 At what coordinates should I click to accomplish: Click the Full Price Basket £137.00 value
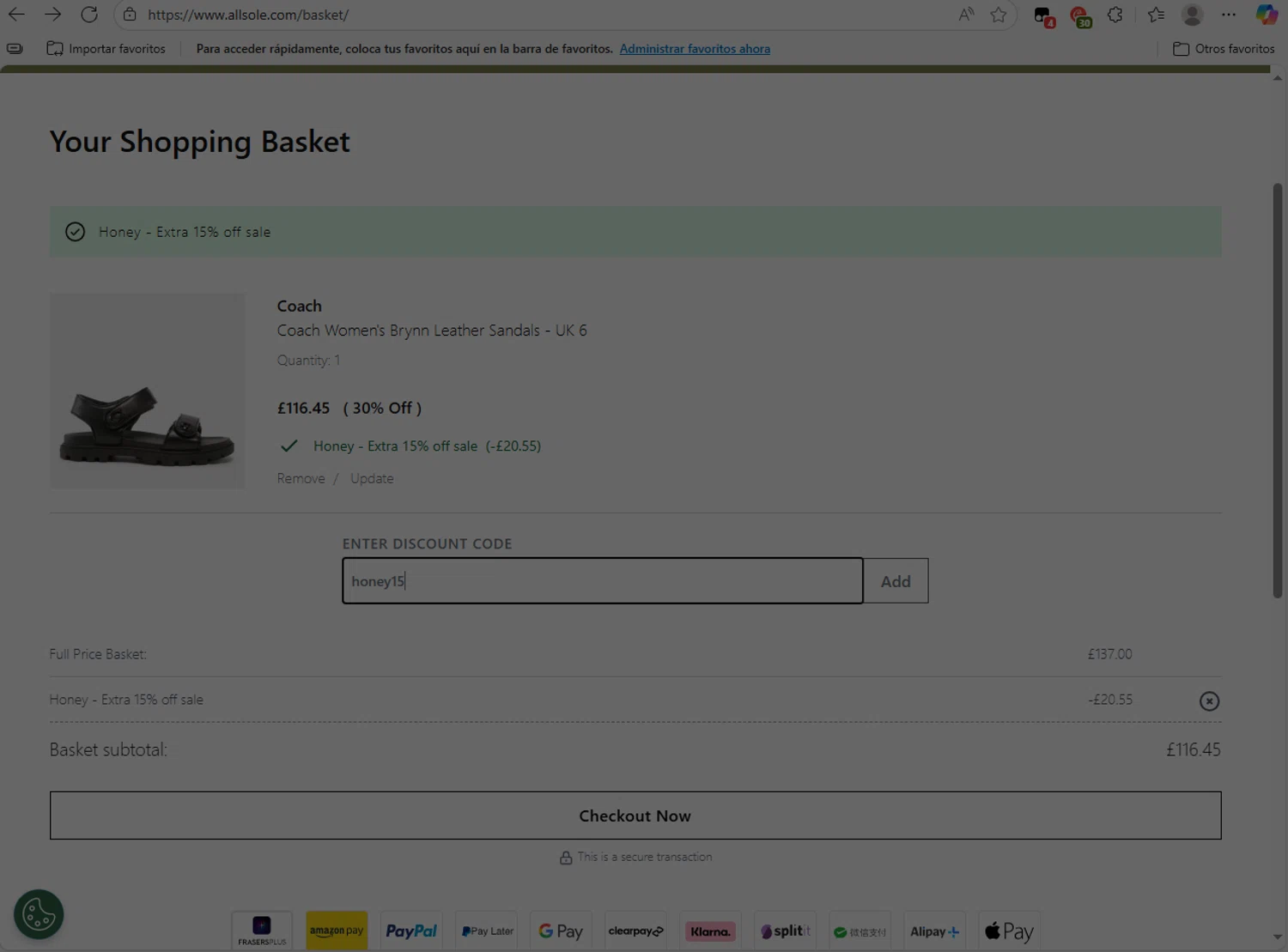[1109, 654]
